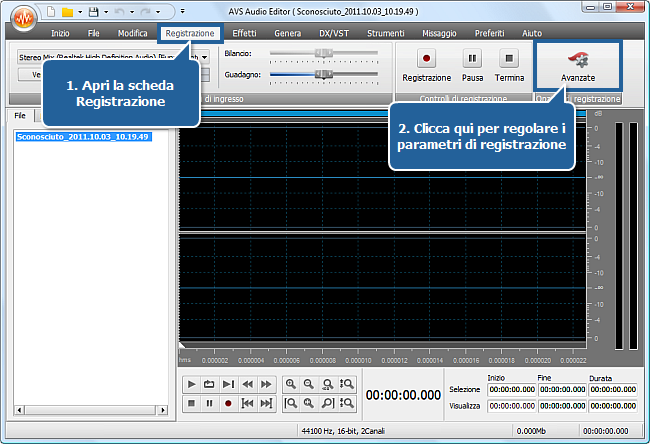Open the DX/VST ribbon tab

pyautogui.click(x=333, y=33)
